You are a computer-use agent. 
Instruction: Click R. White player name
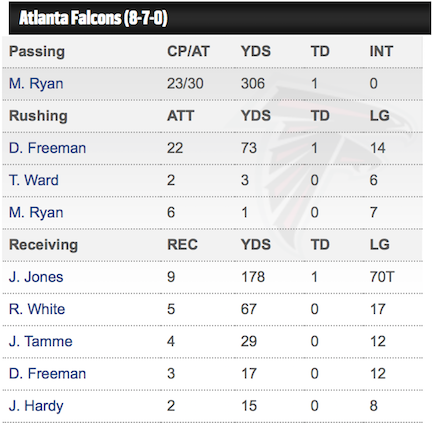[37, 309]
